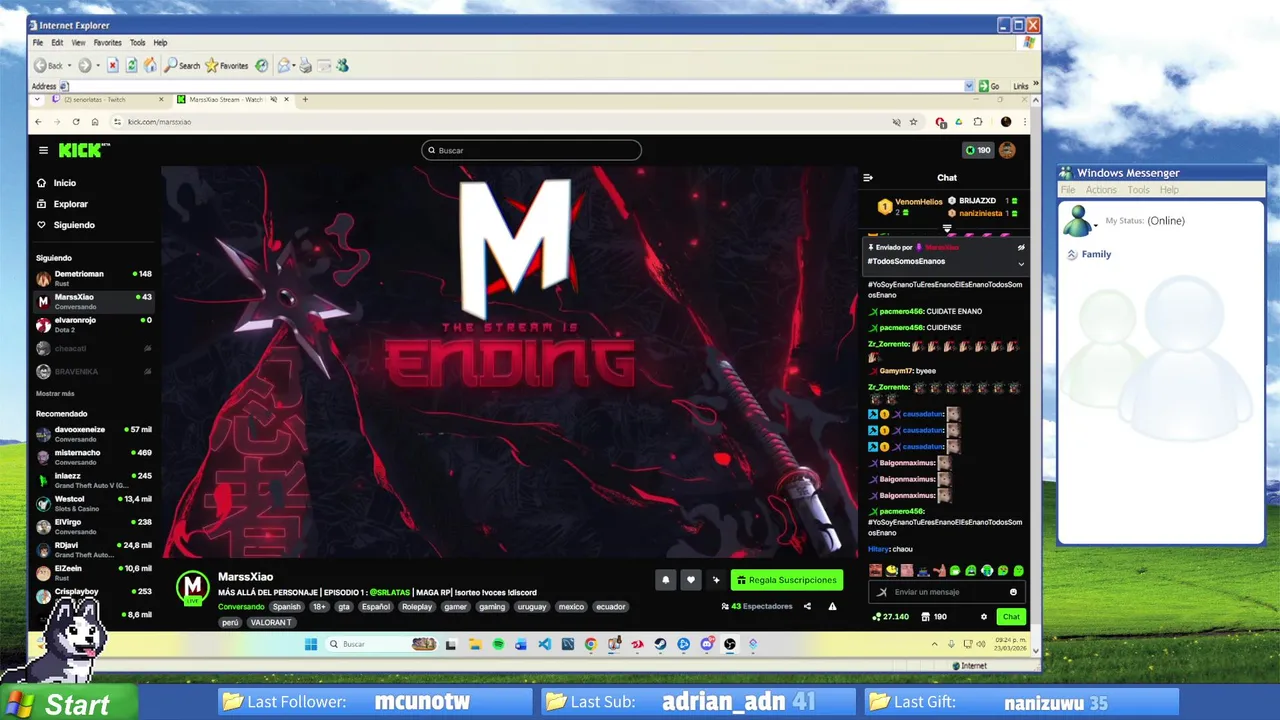The width and height of the screenshot is (1280, 720).
Task: Click the Windows 11 start icon in taskbar
Action: tap(311, 644)
